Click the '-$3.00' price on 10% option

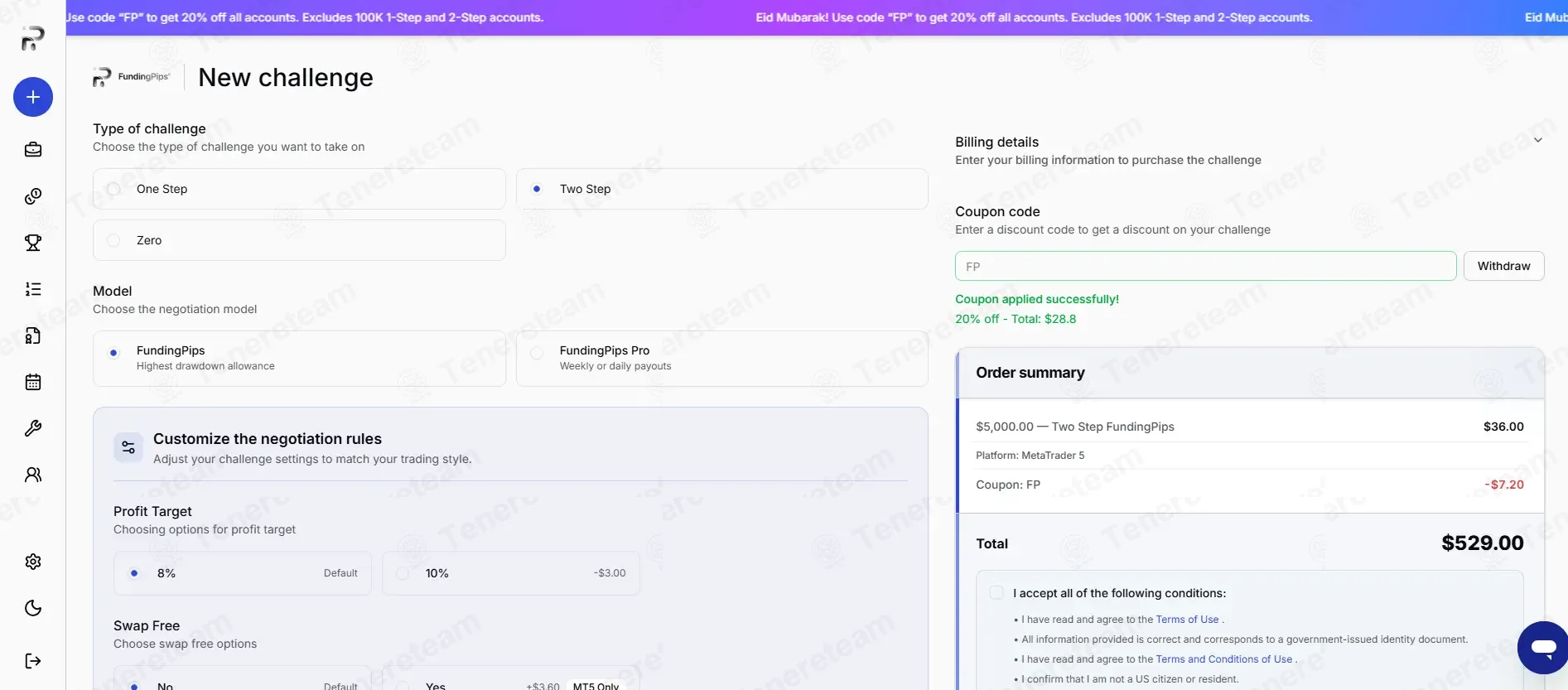pyautogui.click(x=610, y=573)
